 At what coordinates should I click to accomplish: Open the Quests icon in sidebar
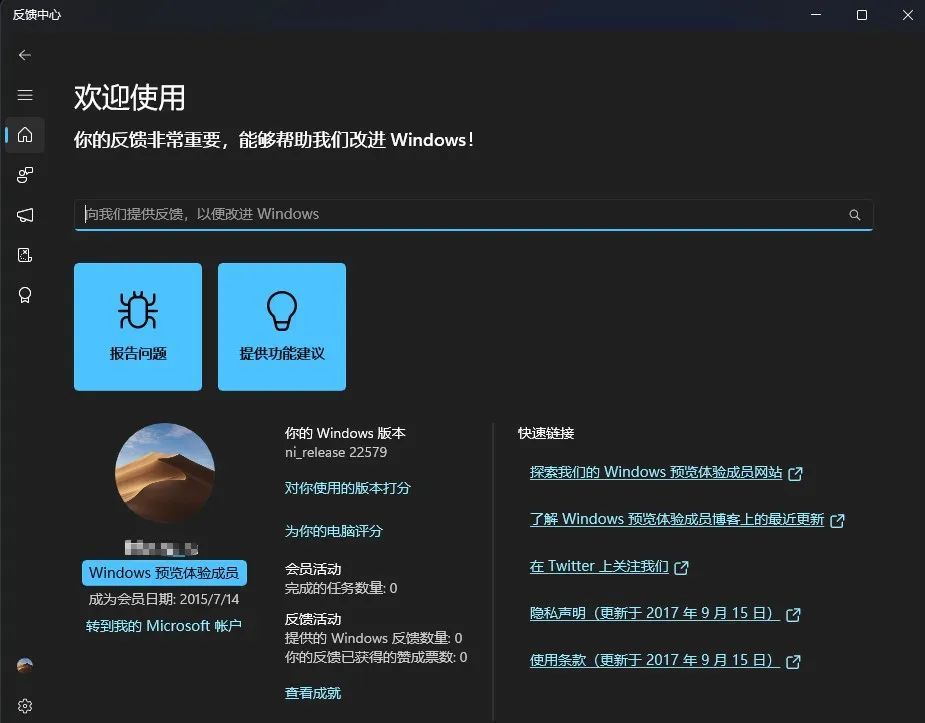pyautogui.click(x=25, y=255)
